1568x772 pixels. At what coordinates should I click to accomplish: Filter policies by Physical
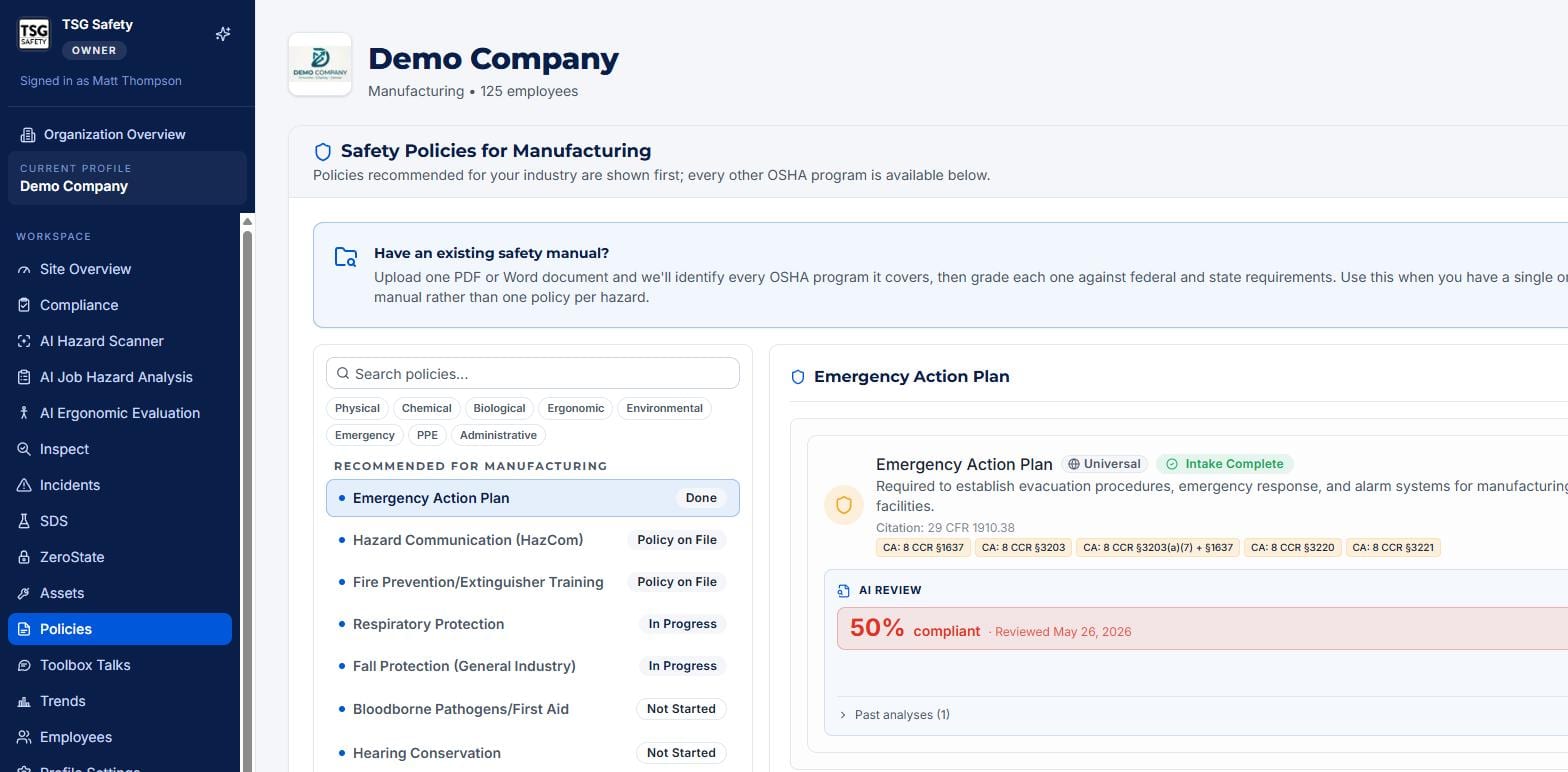click(357, 408)
